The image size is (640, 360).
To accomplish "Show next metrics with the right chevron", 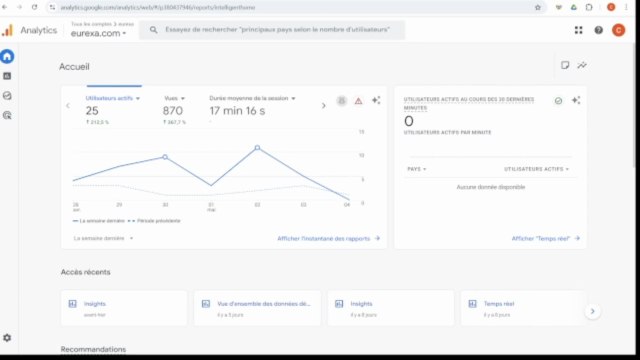I will pyautogui.click(x=324, y=106).
